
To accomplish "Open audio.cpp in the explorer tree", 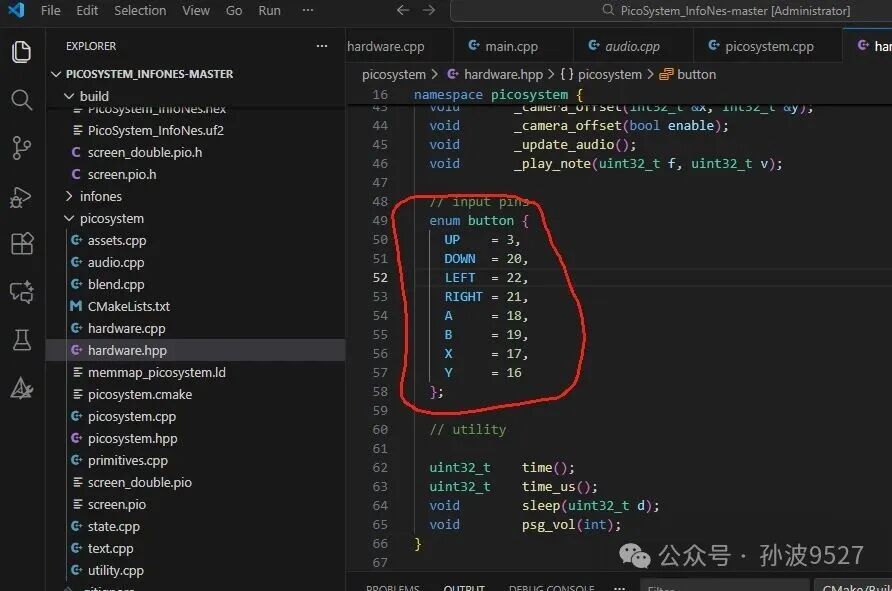I will (196, 262).
